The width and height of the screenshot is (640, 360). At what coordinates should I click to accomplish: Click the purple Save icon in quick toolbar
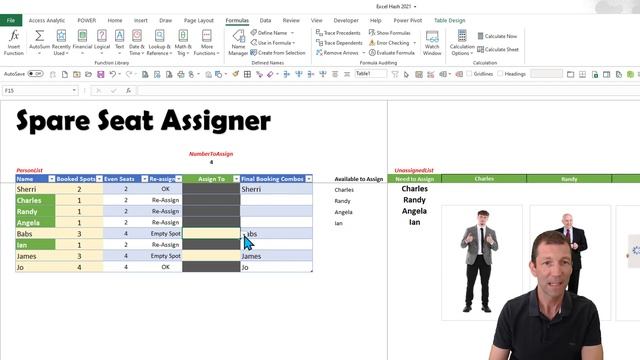[x=100, y=74]
